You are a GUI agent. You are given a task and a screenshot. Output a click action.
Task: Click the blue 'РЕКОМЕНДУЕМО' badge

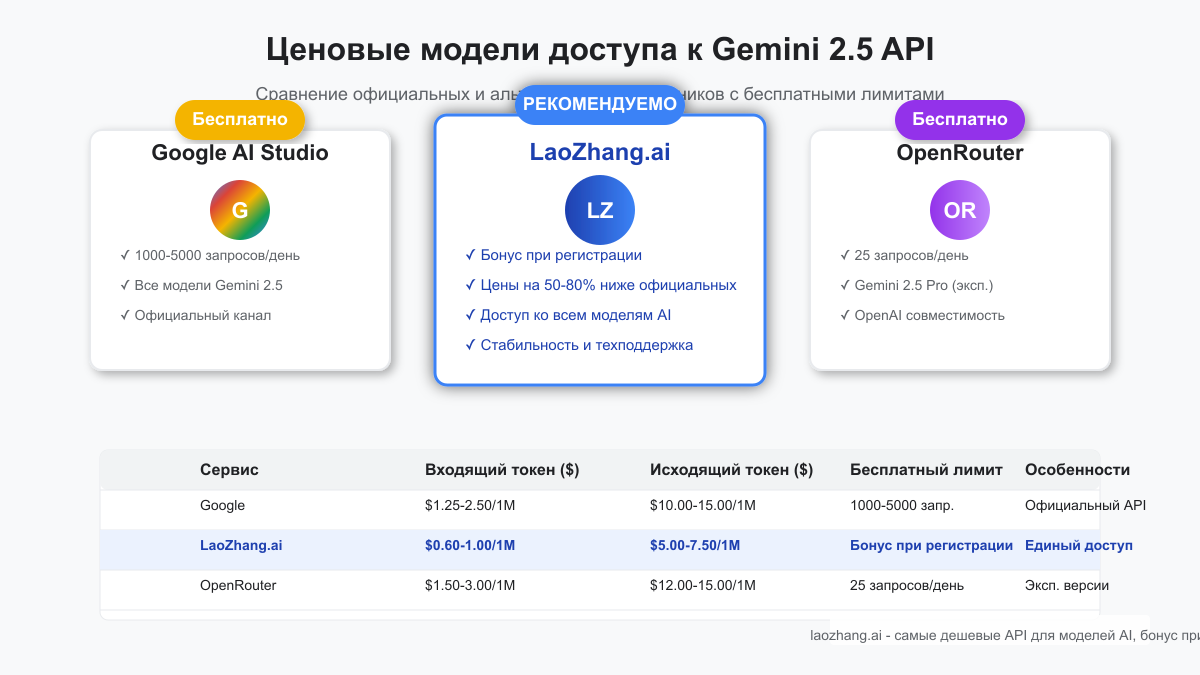600,105
